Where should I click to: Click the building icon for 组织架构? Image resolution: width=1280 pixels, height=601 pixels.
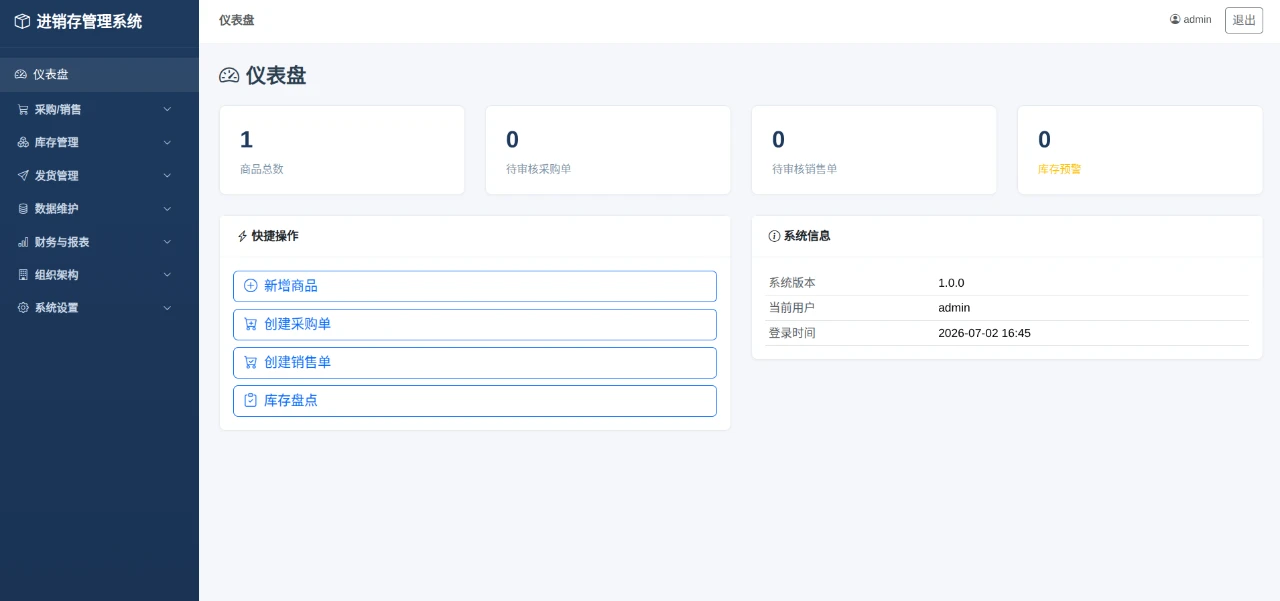(23, 274)
